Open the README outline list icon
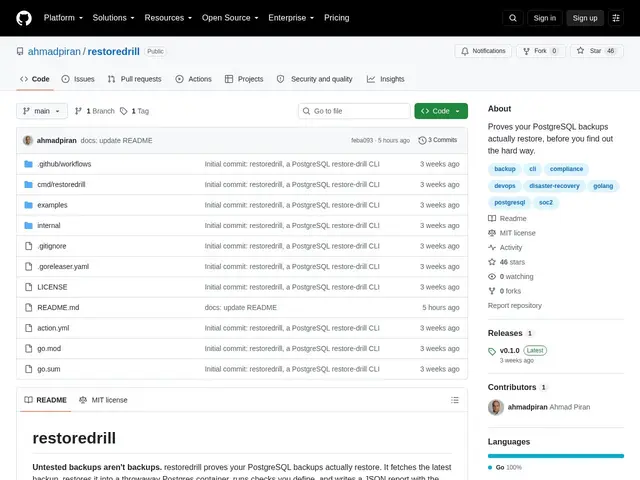This screenshot has width=640, height=480. [455, 400]
